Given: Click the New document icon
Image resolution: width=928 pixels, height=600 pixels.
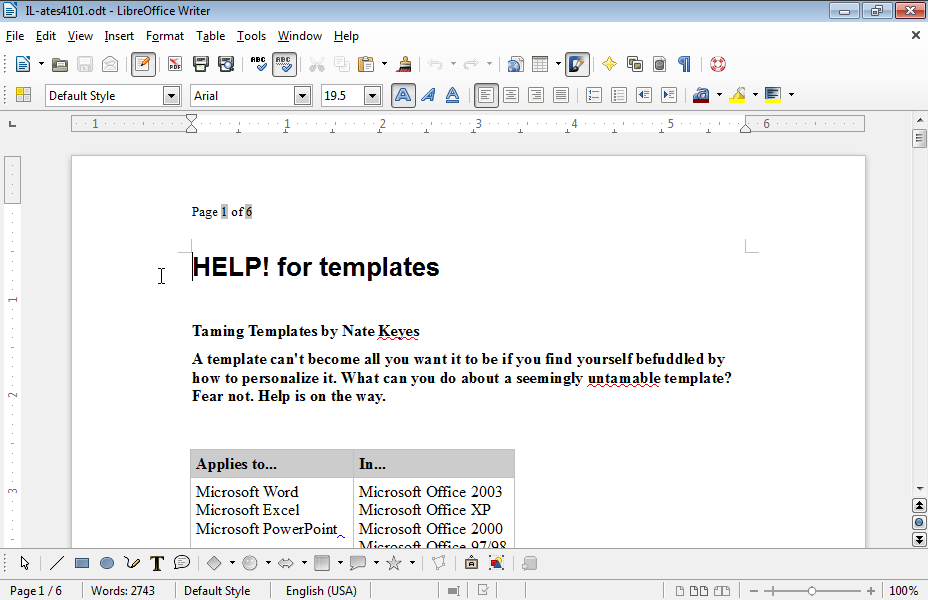Looking at the screenshot, I should (x=23, y=64).
